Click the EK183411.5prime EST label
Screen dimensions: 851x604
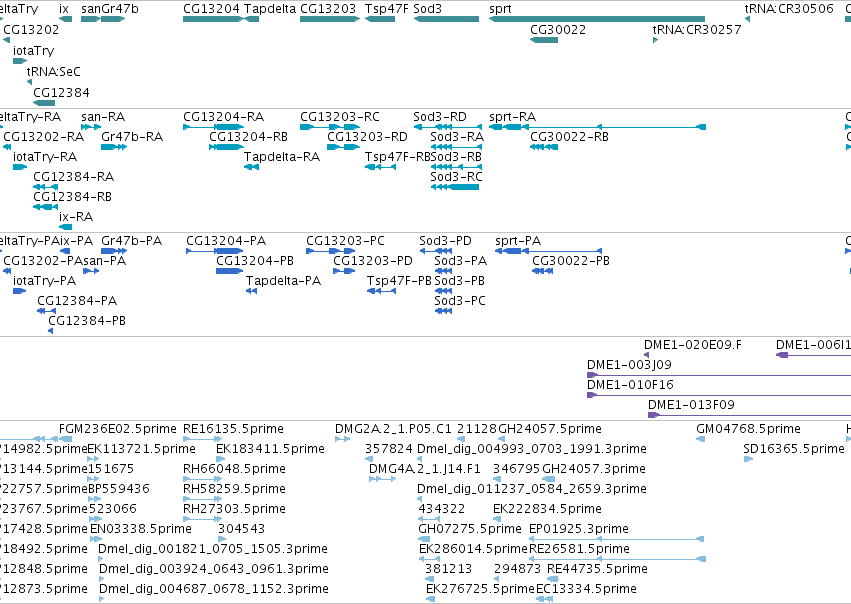pyautogui.click(x=270, y=449)
